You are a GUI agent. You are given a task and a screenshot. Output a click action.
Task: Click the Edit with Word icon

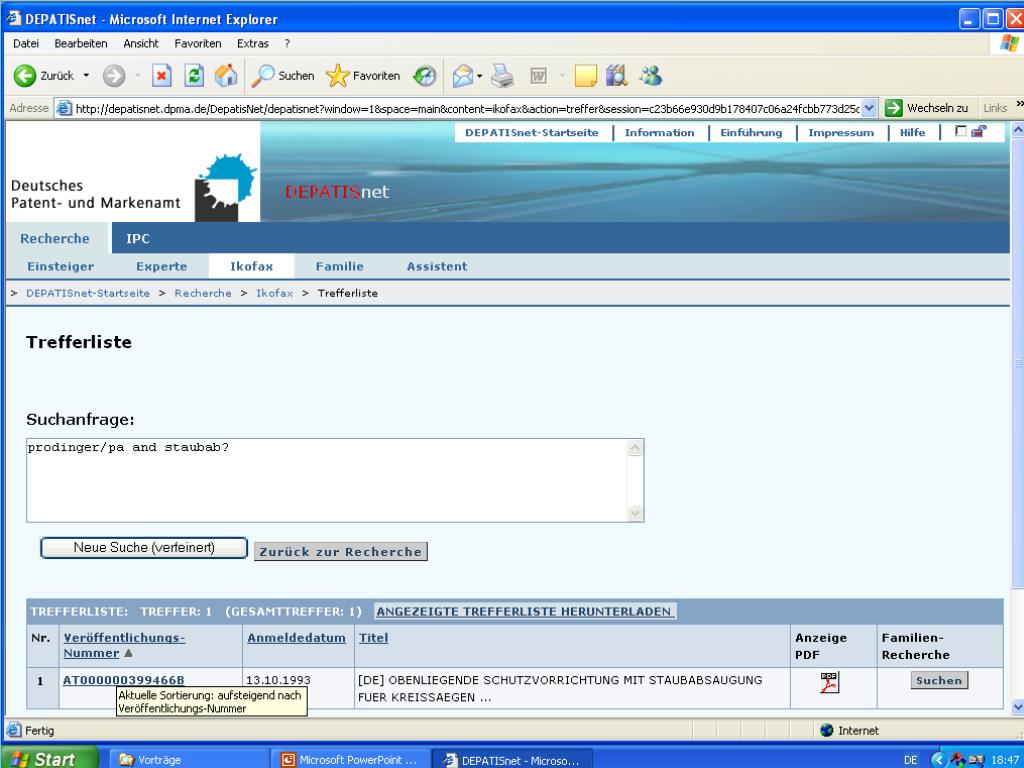coord(538,76)
